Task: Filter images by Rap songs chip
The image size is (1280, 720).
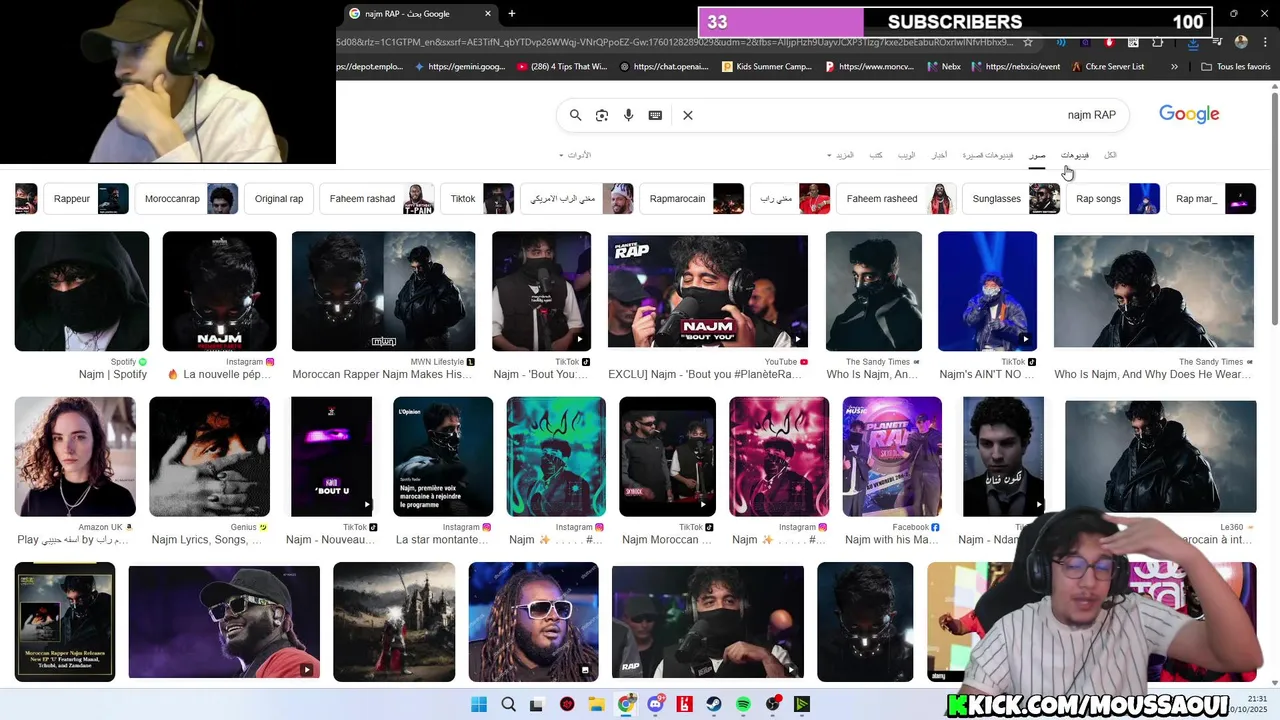Action: (x=1114, y=199)
